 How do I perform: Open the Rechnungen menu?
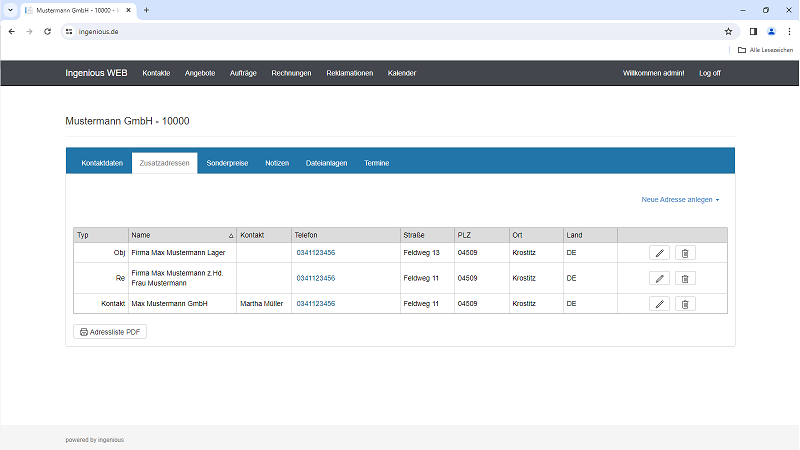tap(291, 73)
